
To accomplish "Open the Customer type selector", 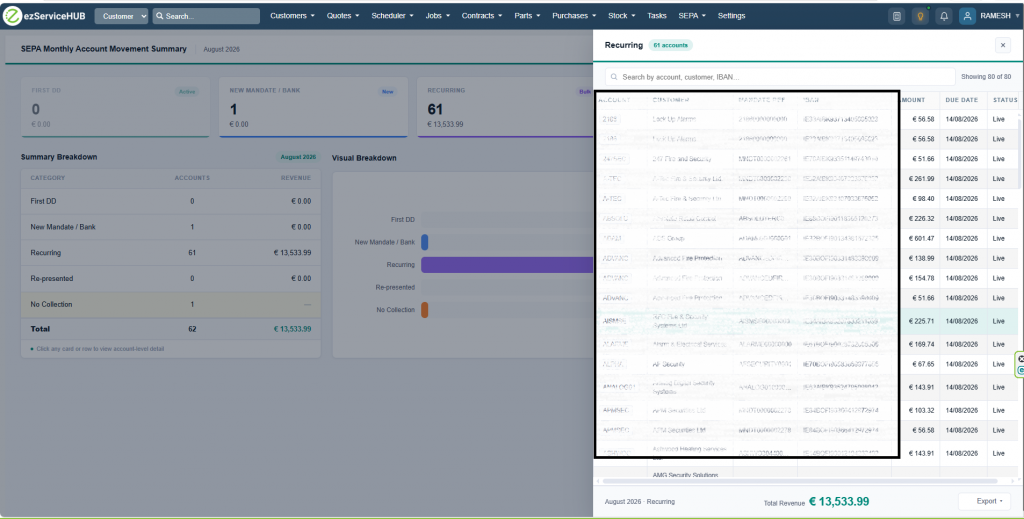I will (121, 16).
